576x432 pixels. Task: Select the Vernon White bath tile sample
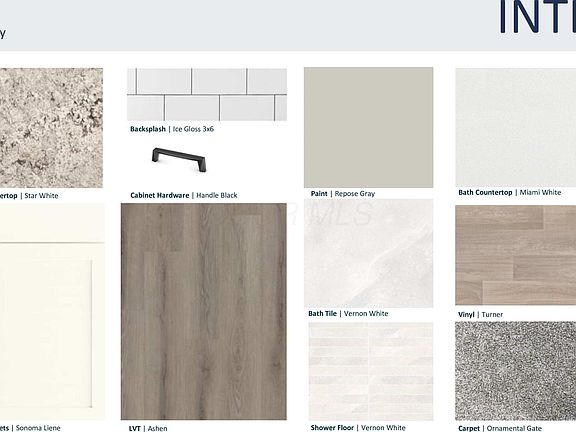click(x=368, y=253)
